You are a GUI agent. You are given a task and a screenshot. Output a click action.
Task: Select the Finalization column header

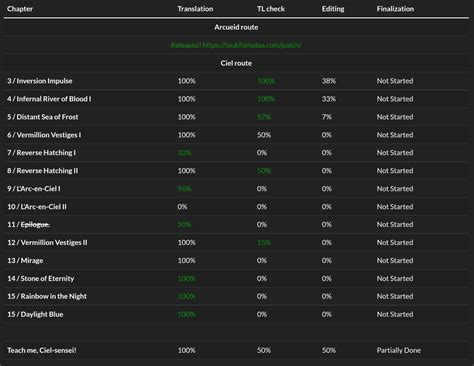(395, 9)
